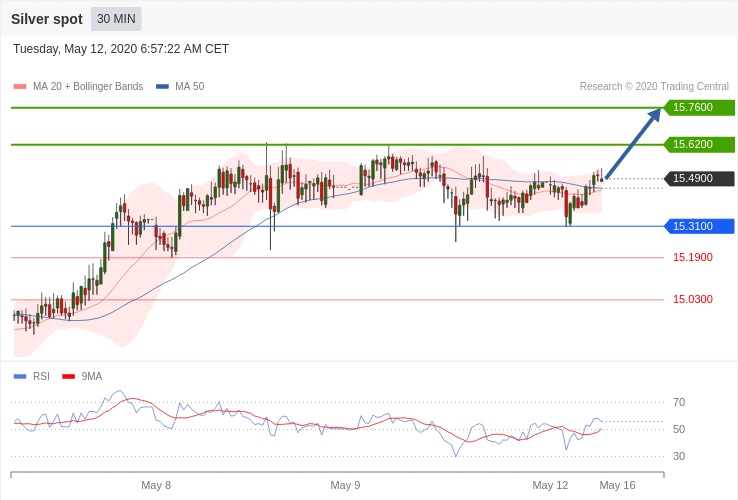
Task: Click the 30 MIN timeframe badge
Action: click(x=116, y=19)
